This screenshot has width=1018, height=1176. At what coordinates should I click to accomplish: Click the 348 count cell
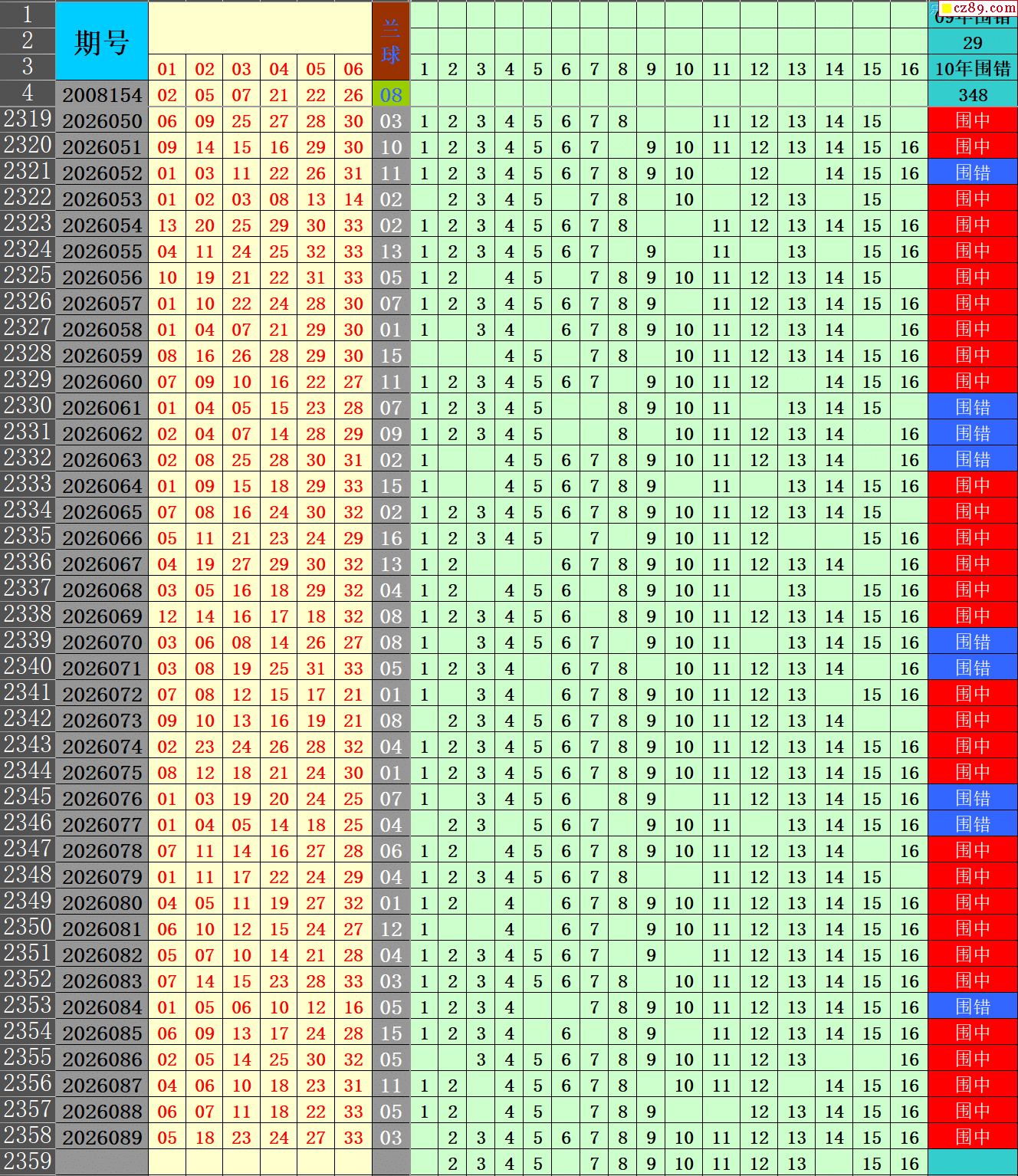pyautogui.click(x=973, y=95)
